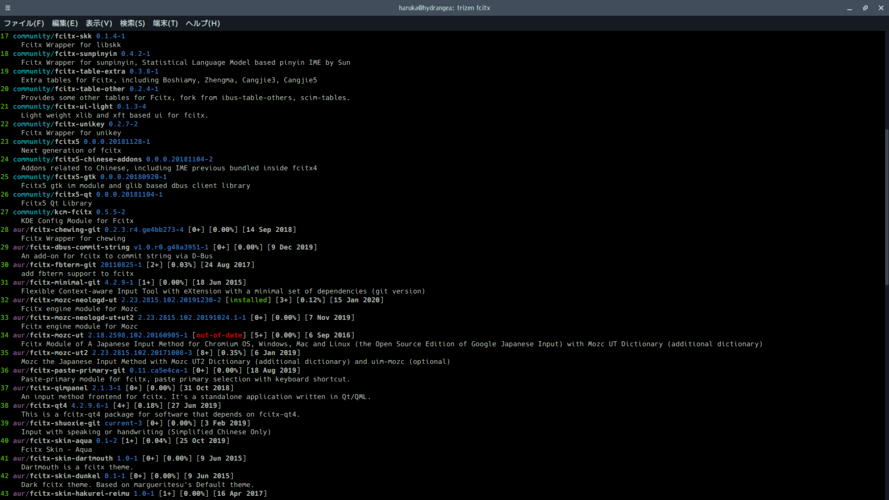The width and height of the screenshot is (889, 500).
Task: Click version 0.5.5-2 of kcm-fcitx
Action: pos(111,212)
